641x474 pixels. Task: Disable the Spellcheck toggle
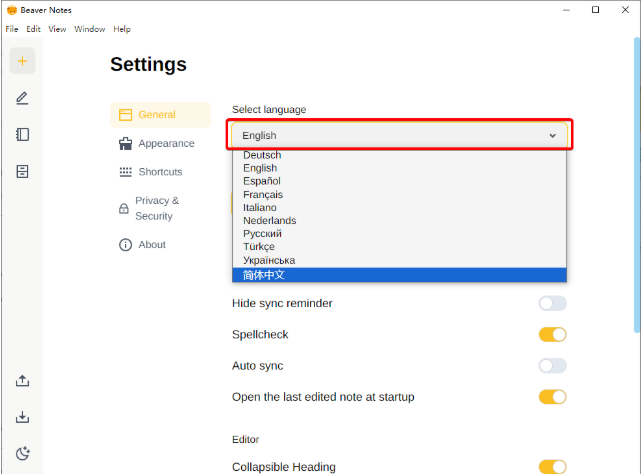tap(552, 335)
